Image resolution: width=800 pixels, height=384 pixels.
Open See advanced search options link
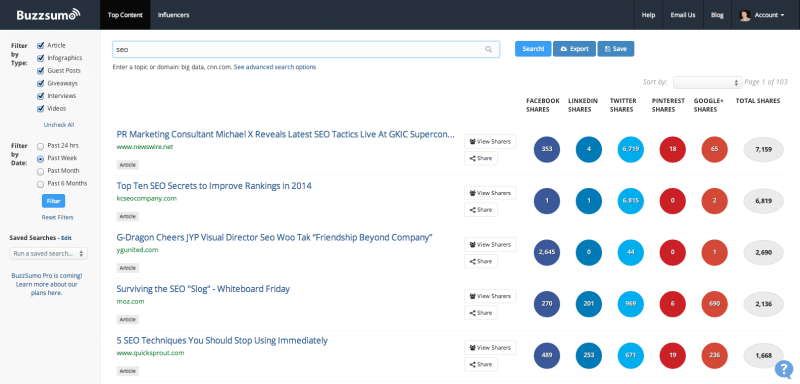click(275, 67)
